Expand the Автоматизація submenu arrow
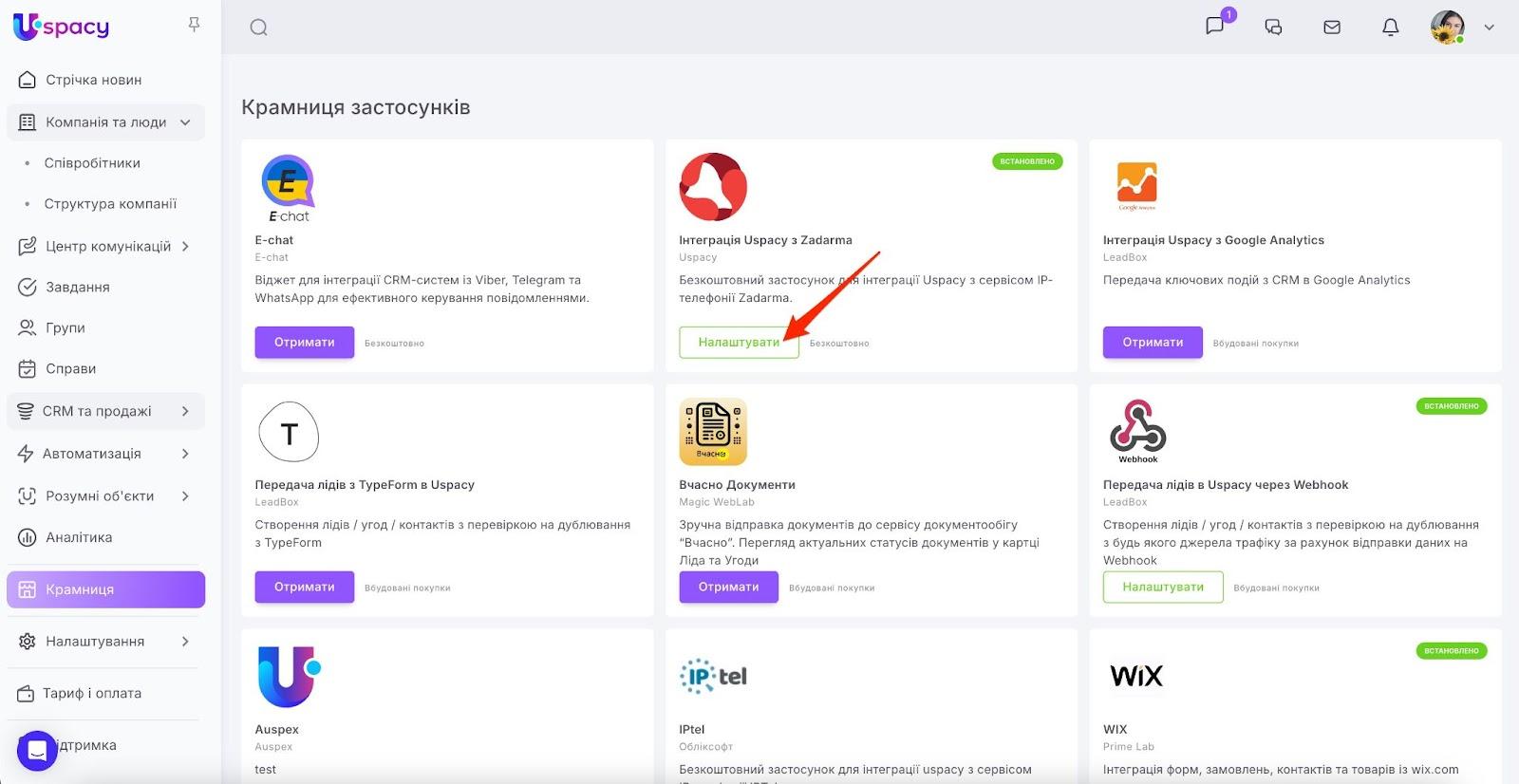 185,454
